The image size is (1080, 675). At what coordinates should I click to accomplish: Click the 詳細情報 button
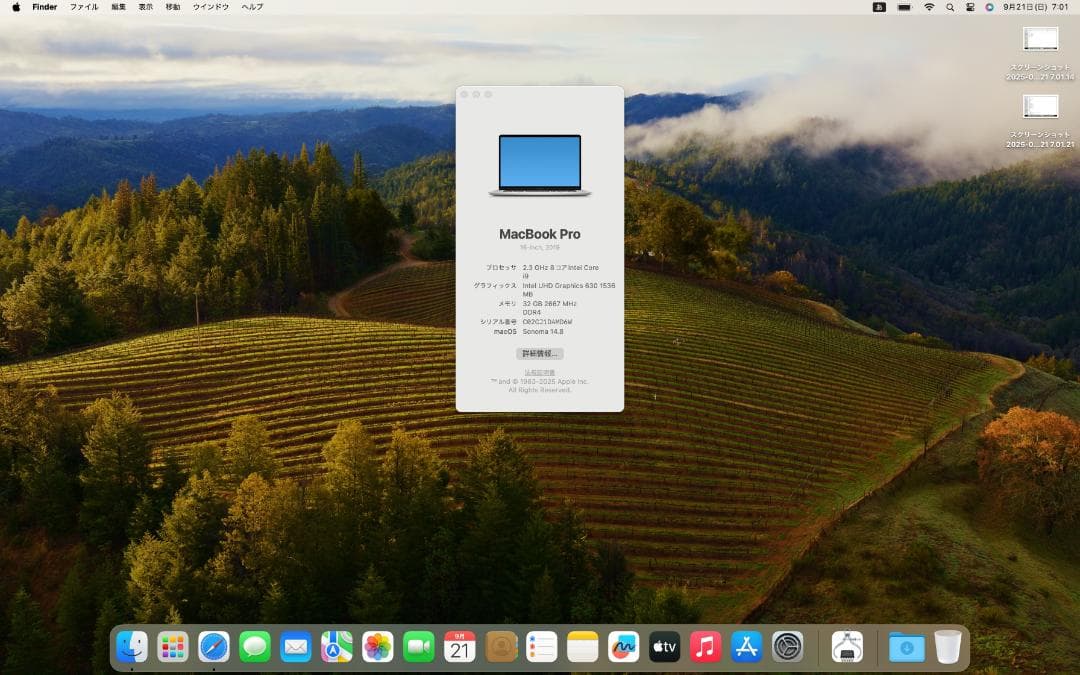click(541, 353)
